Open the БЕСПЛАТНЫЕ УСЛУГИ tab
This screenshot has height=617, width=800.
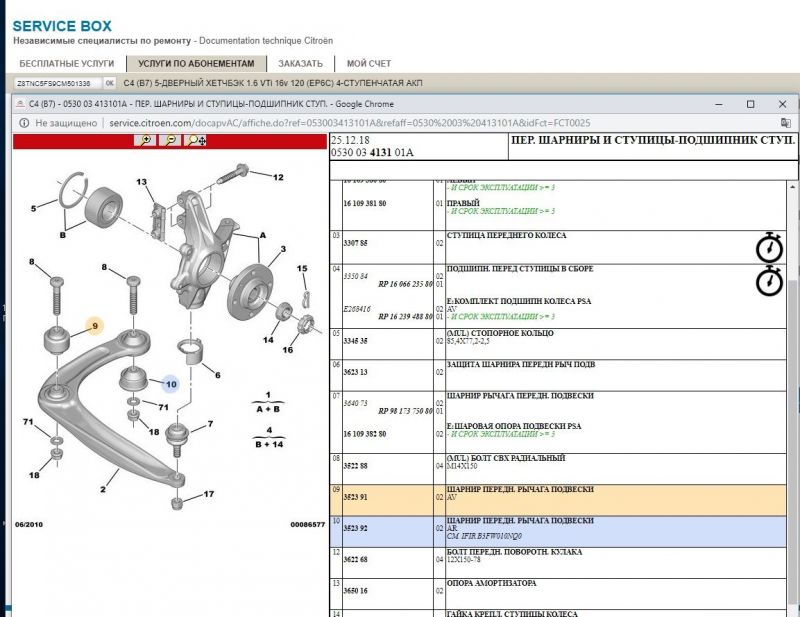60,63
